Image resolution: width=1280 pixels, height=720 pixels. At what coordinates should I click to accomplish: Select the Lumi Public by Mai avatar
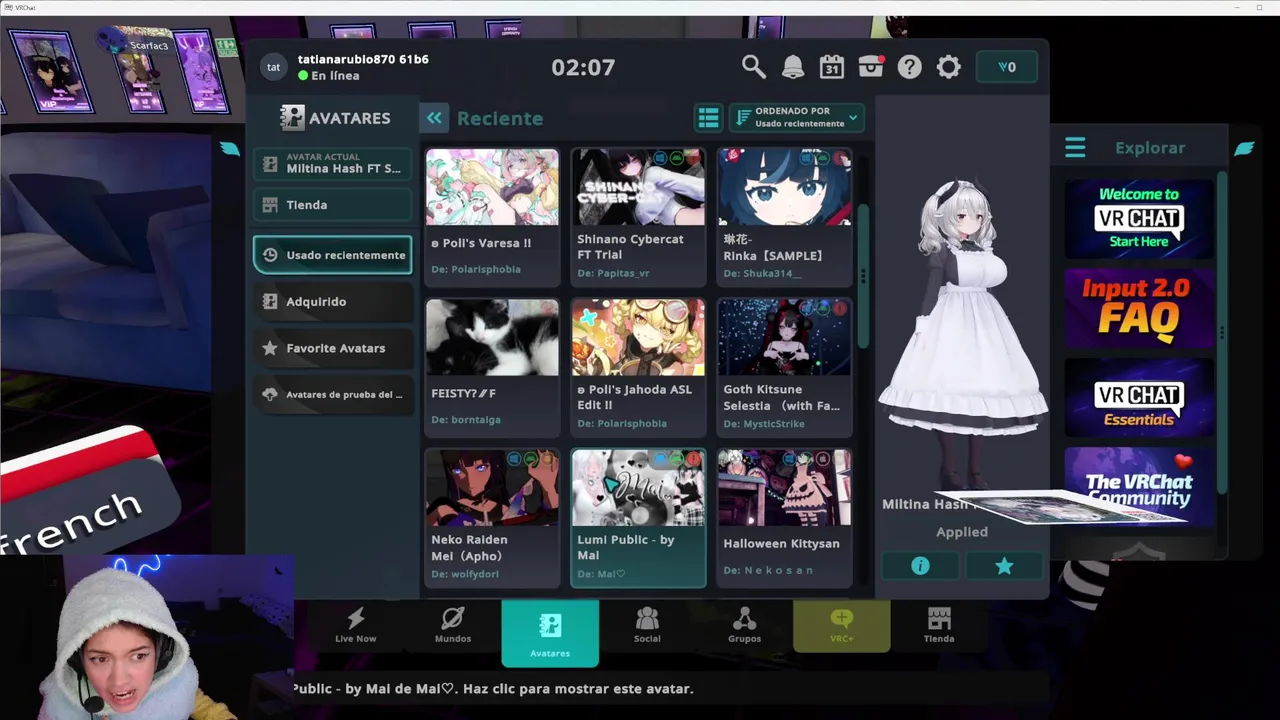(x=638, y=517)
